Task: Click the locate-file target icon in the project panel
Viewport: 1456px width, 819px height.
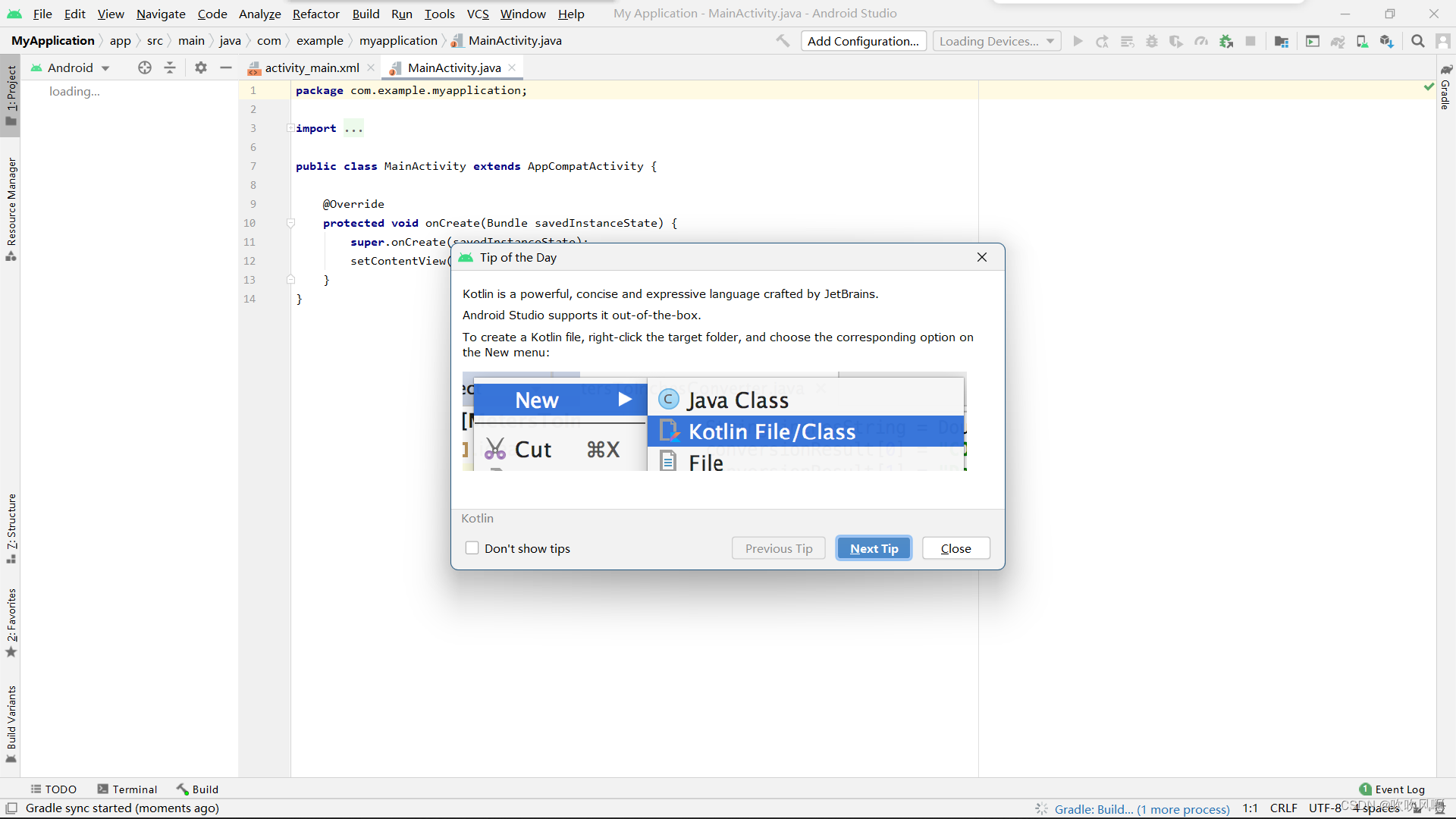Action: point(145,67)
